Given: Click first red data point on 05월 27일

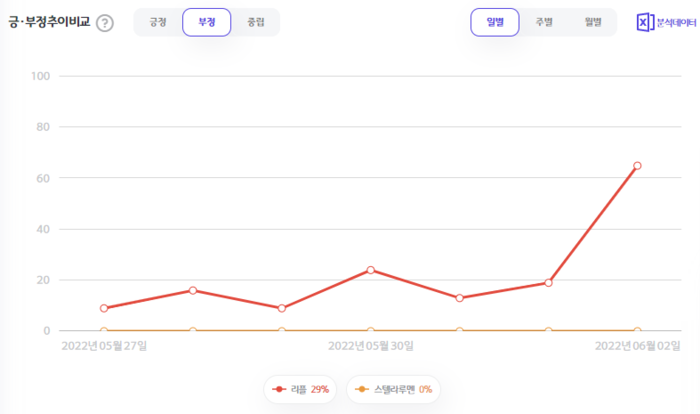Looking at the screenshot, I should [x=104, y=308].
